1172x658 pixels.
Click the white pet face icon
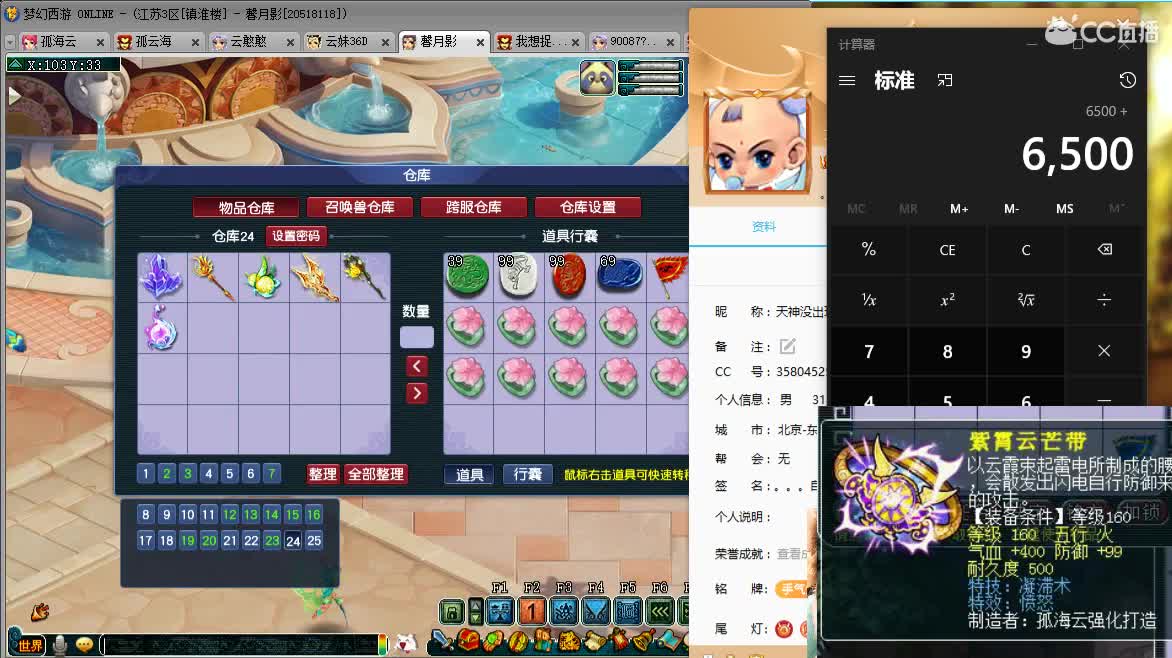(x=406, y=642)
